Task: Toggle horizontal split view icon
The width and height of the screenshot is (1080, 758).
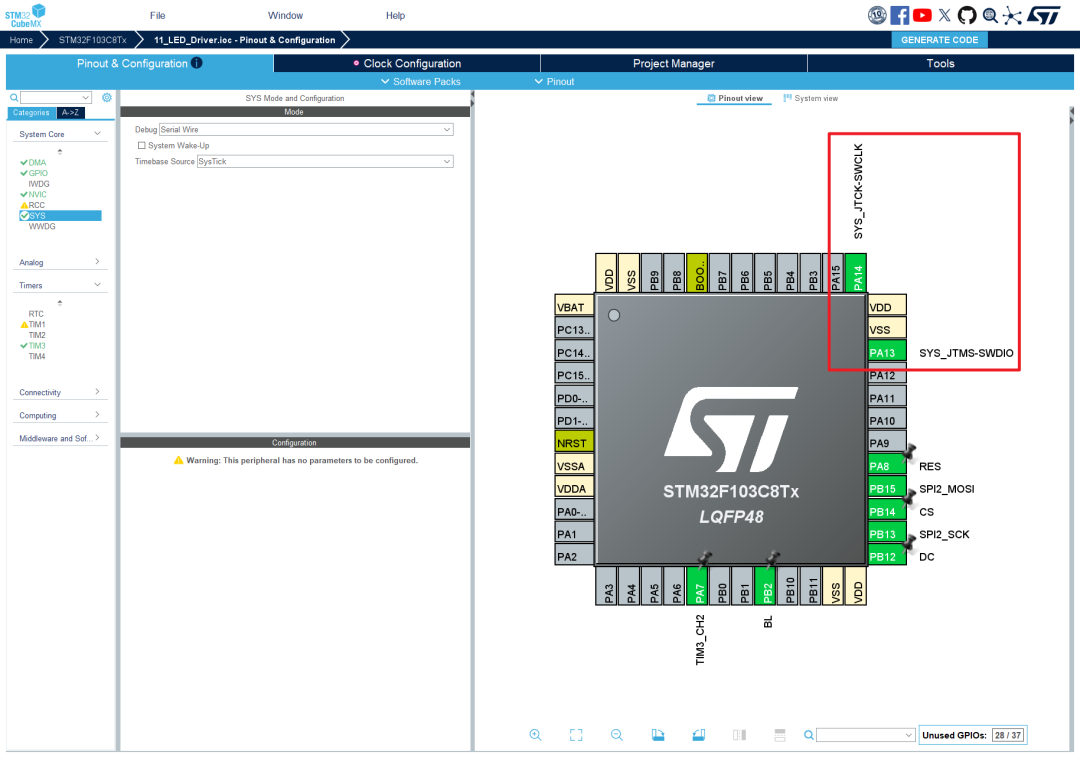Action: 780,735
